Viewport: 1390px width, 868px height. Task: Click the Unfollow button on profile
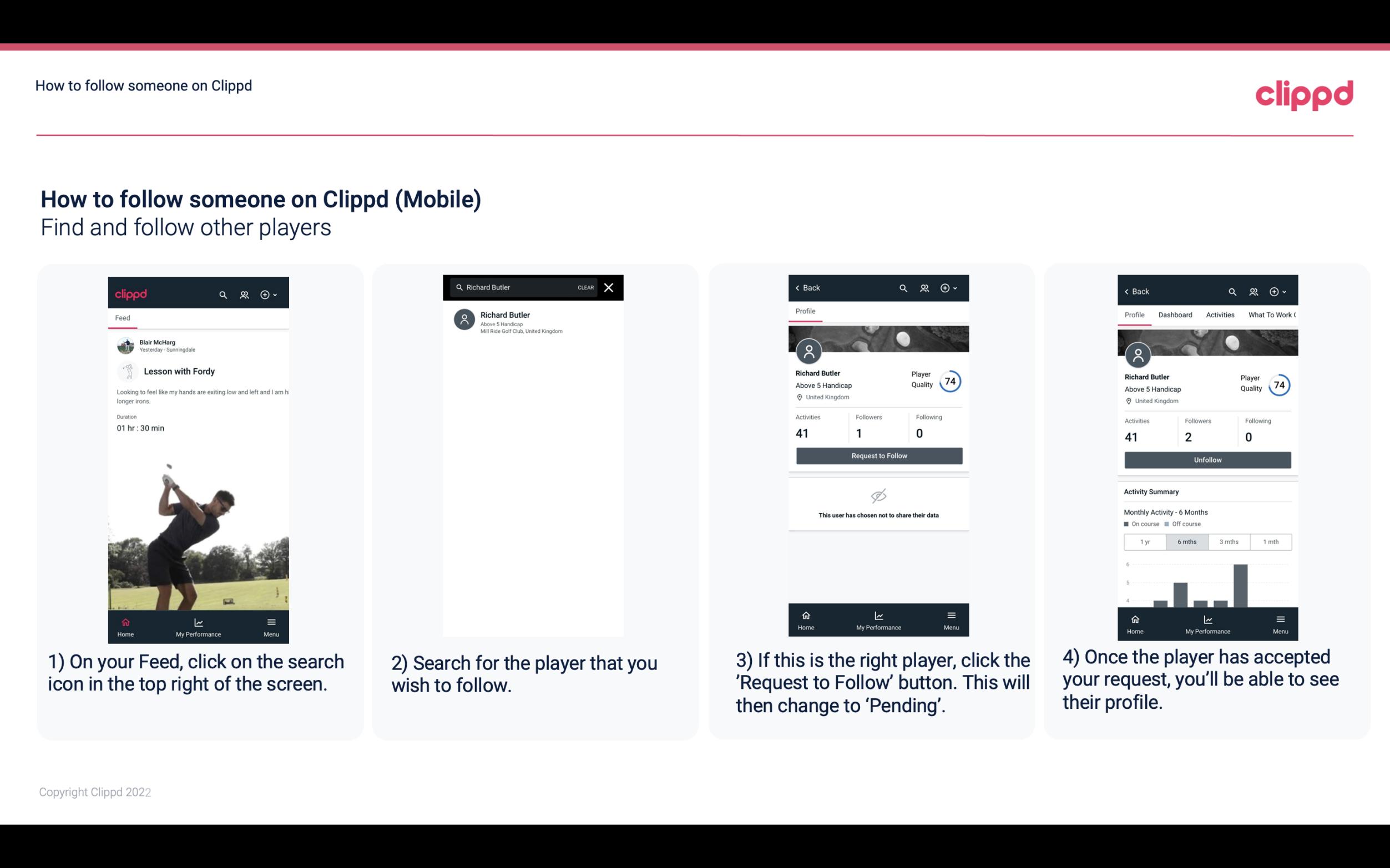click(x=1207, y=459)
